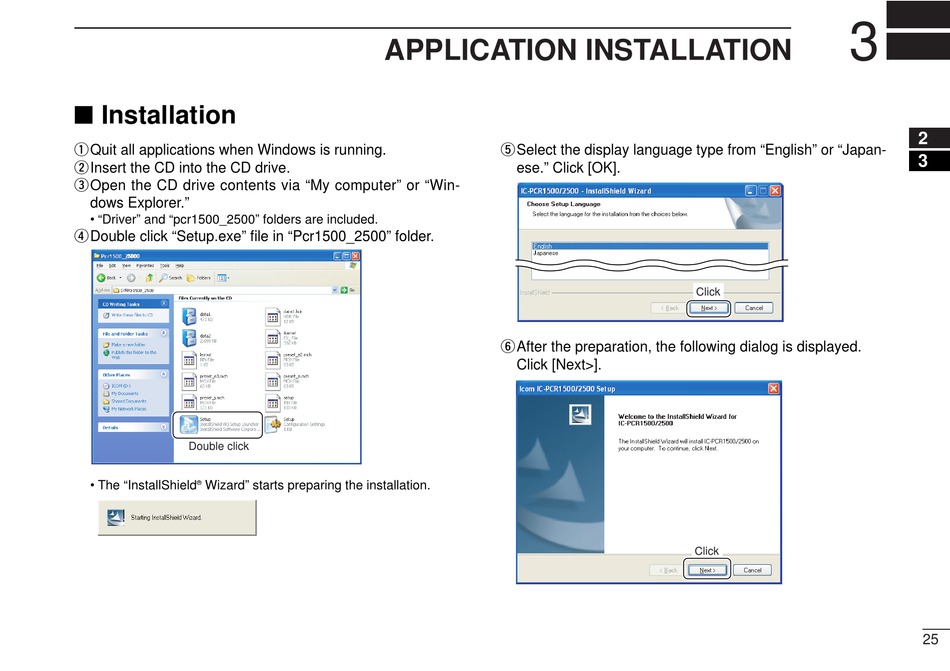Close the Icom IC-PCR1500/2500 Setup dialog

coord(774,388)
